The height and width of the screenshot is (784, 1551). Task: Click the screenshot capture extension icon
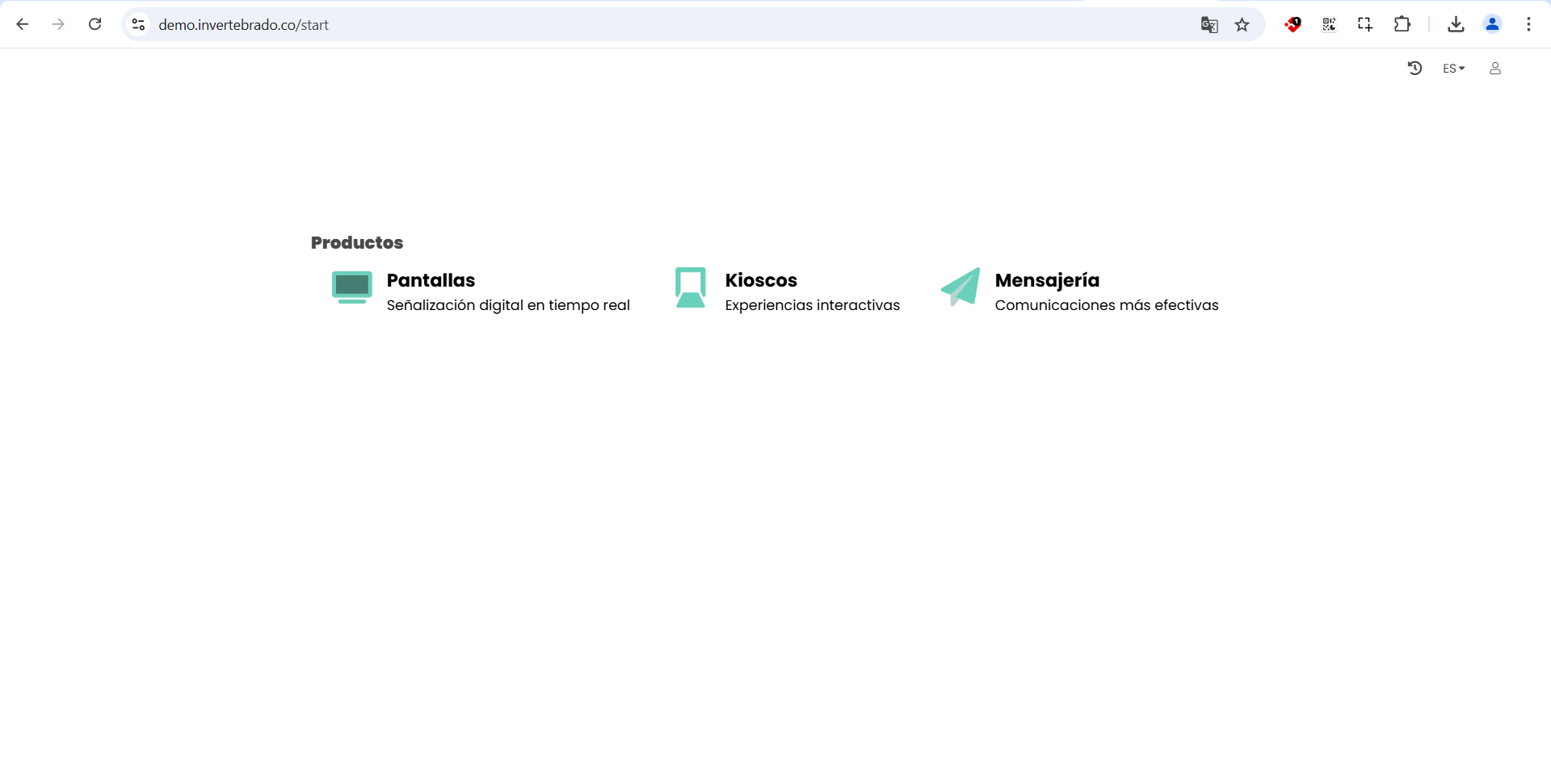click(x=1365, y=25)
